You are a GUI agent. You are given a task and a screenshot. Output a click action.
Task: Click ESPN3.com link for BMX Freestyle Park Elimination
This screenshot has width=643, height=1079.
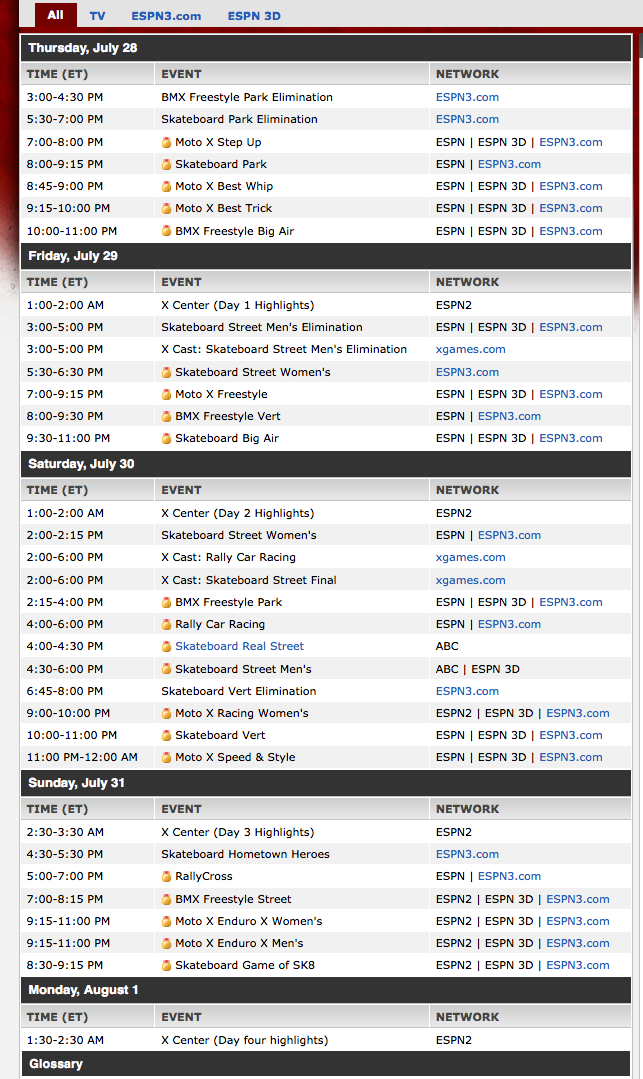point(467,97)
